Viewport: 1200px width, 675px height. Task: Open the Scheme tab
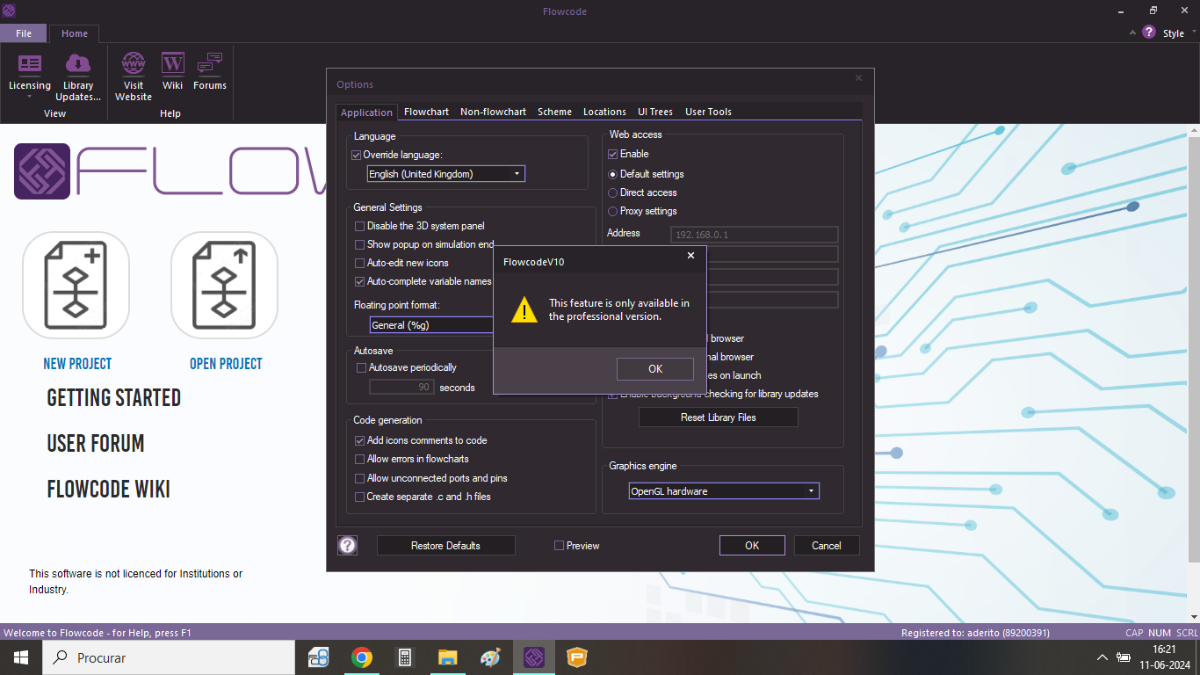tap(555, 112)
